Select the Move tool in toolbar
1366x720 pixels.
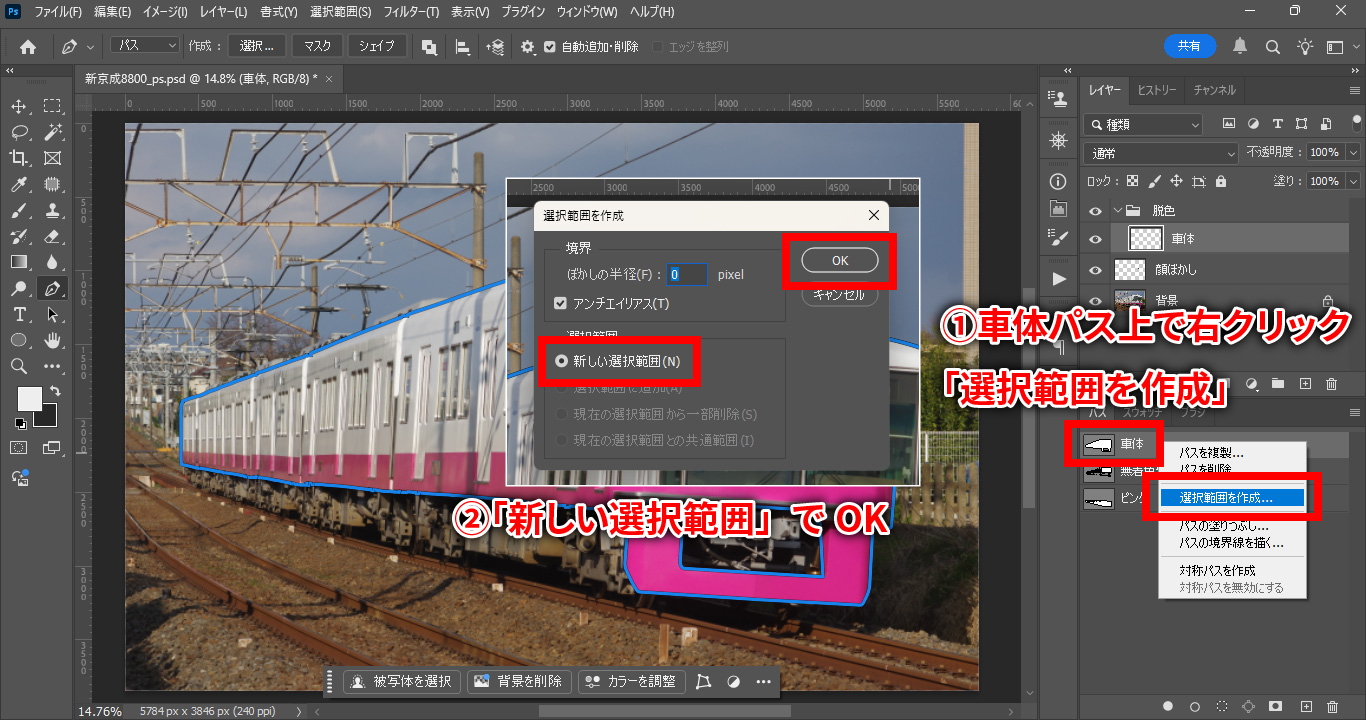19,106
